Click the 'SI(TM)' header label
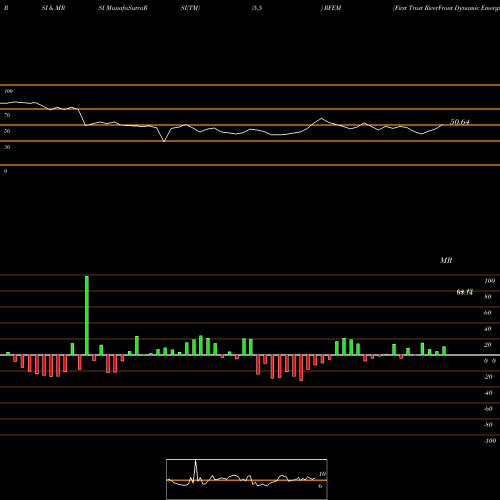Viewport: 500px width, 500px height. [x=190, y=8]
